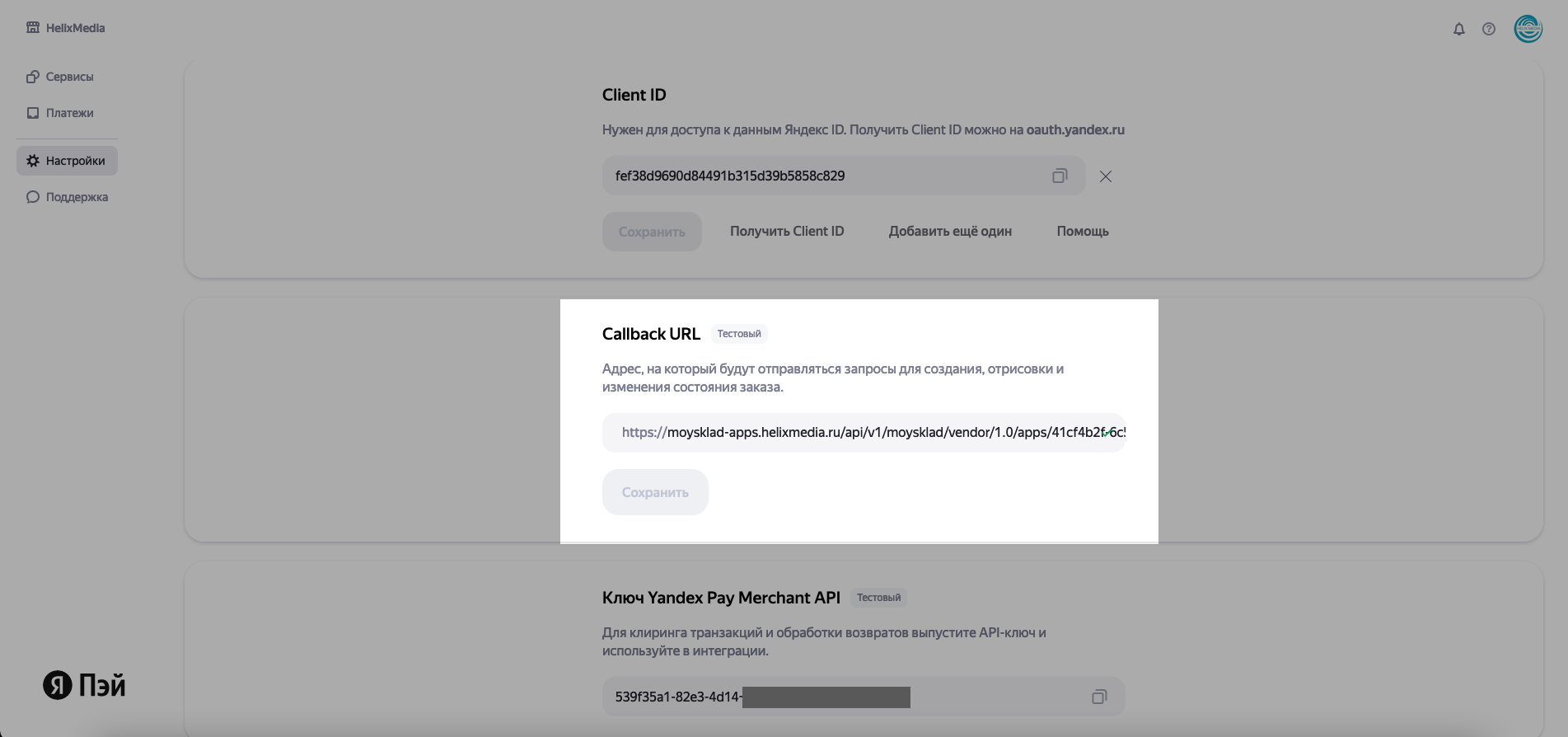1568x737 pixels.
Task: Click the Яндекс Пэй logo
Action: (84, 685)
